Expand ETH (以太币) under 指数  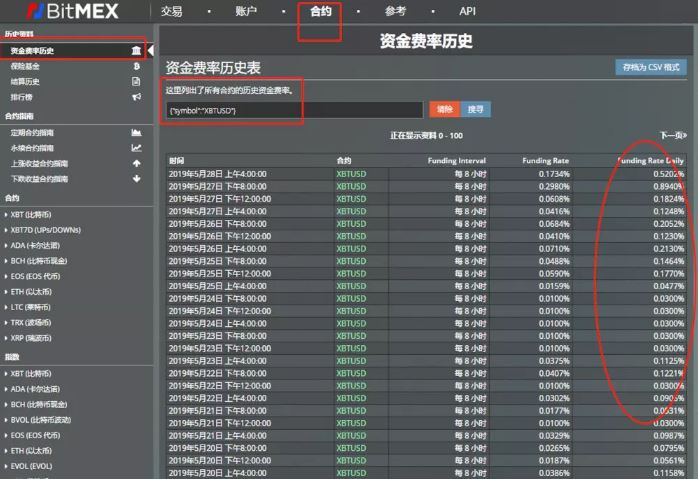point(31,451)
